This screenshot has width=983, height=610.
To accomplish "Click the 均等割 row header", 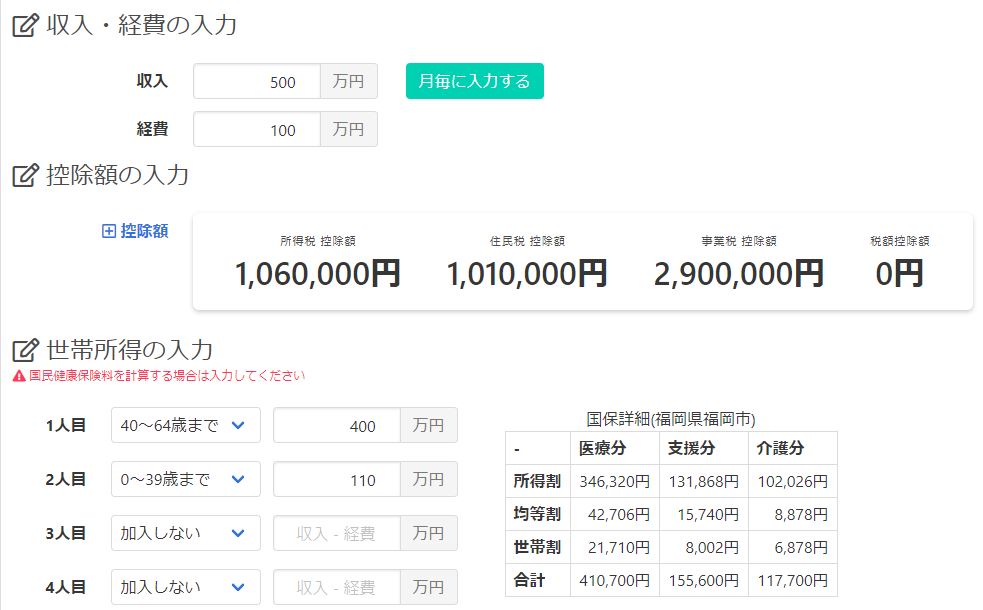I will point(537,514).
